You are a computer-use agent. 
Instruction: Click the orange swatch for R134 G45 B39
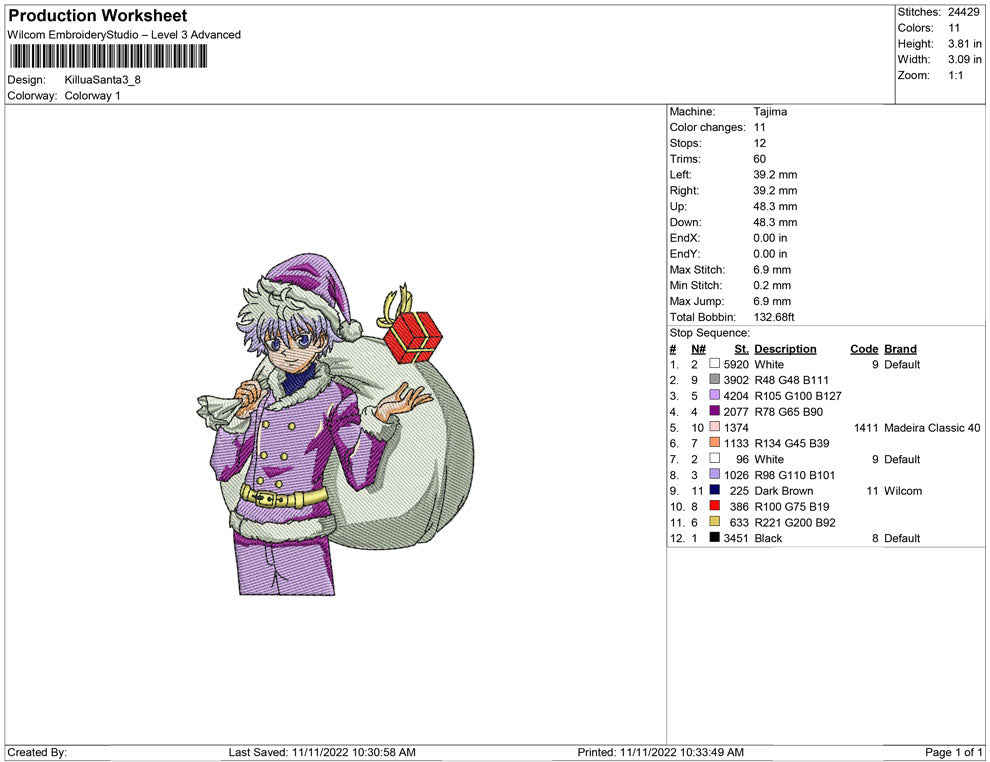(714, 443)
